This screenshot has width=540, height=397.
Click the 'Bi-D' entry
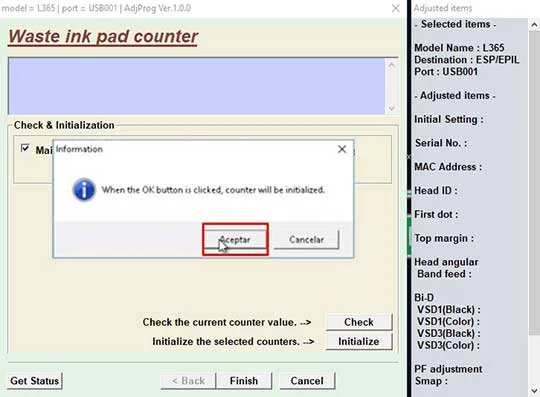424,298
